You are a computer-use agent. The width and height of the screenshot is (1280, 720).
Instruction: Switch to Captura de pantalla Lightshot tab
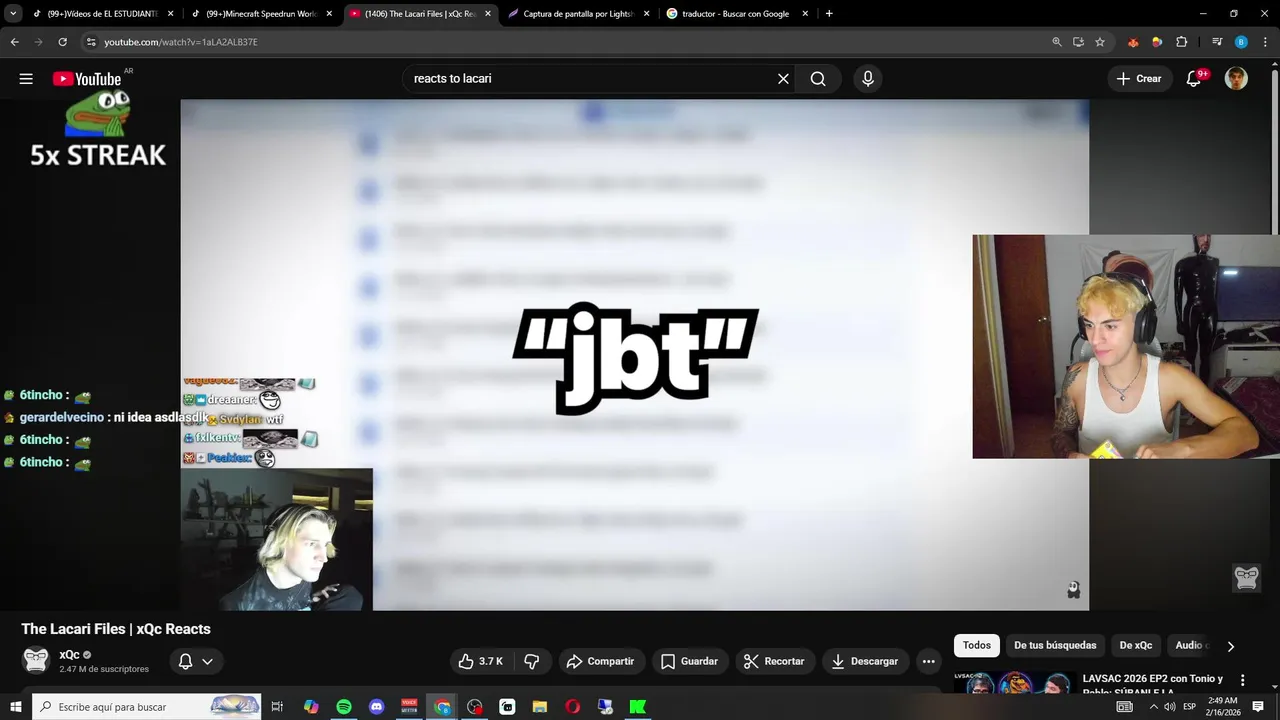pyautogui.click(x=579, y=14)
